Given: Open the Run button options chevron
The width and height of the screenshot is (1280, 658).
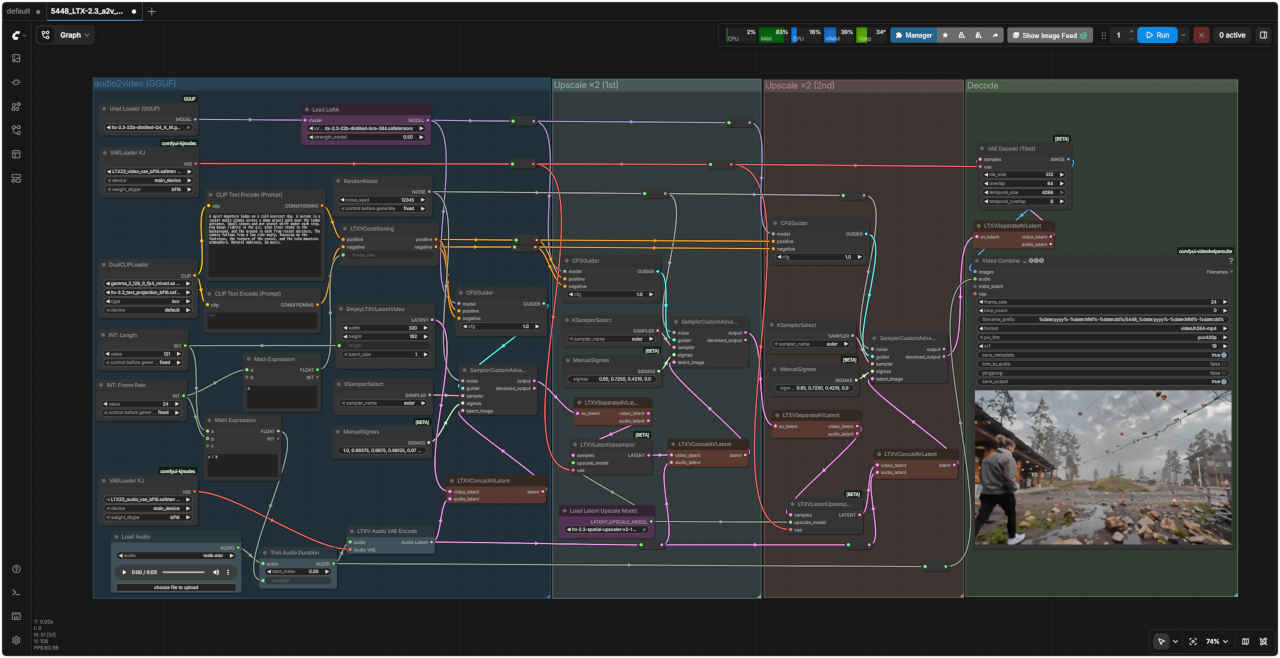Looking at the screenshot, I should [1183, 35].
